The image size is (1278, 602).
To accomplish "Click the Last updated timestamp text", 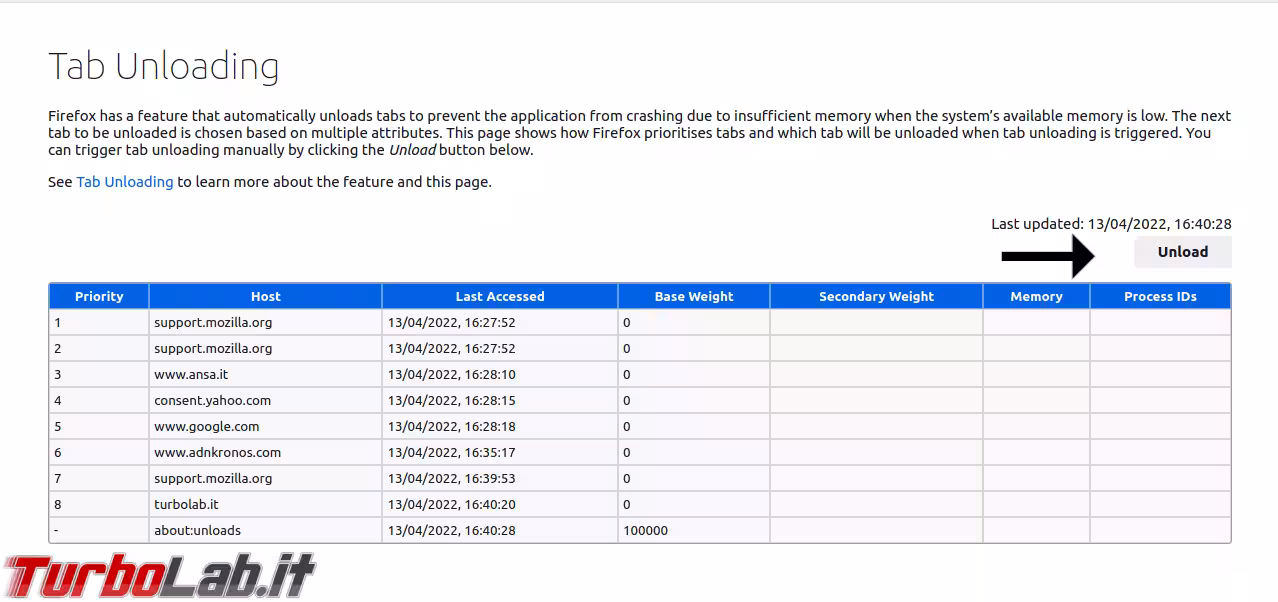I will 1110,223.
